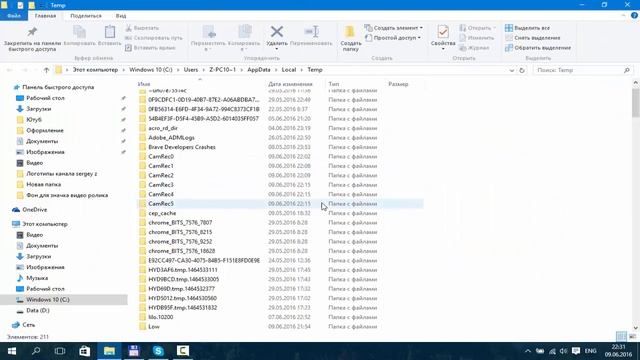The height and width of the screenshot is (360, 640).
Task: Open the Skype taskbar icon
Action: tap(158, 351)
